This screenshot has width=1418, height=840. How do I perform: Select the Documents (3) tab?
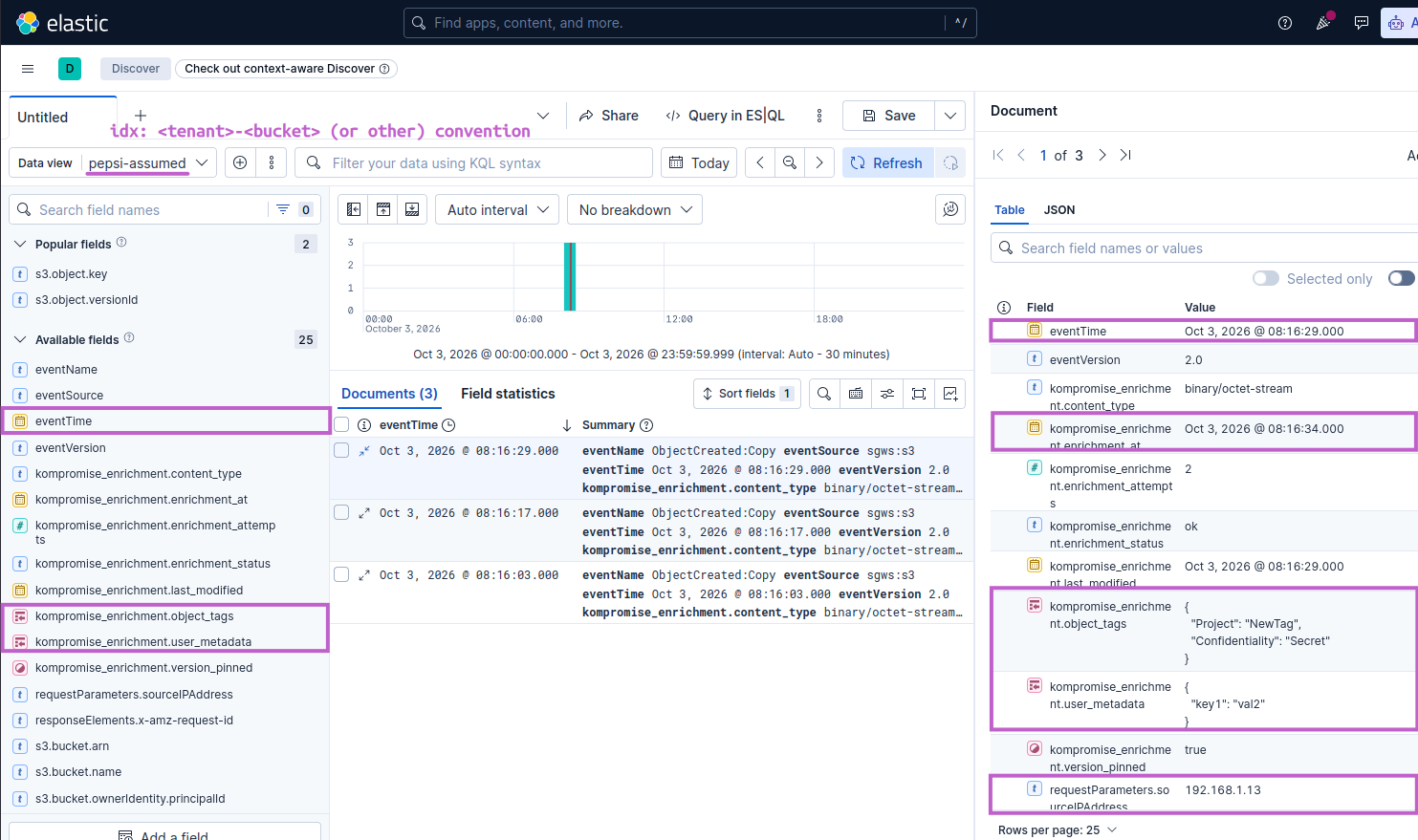coord(389,394)
